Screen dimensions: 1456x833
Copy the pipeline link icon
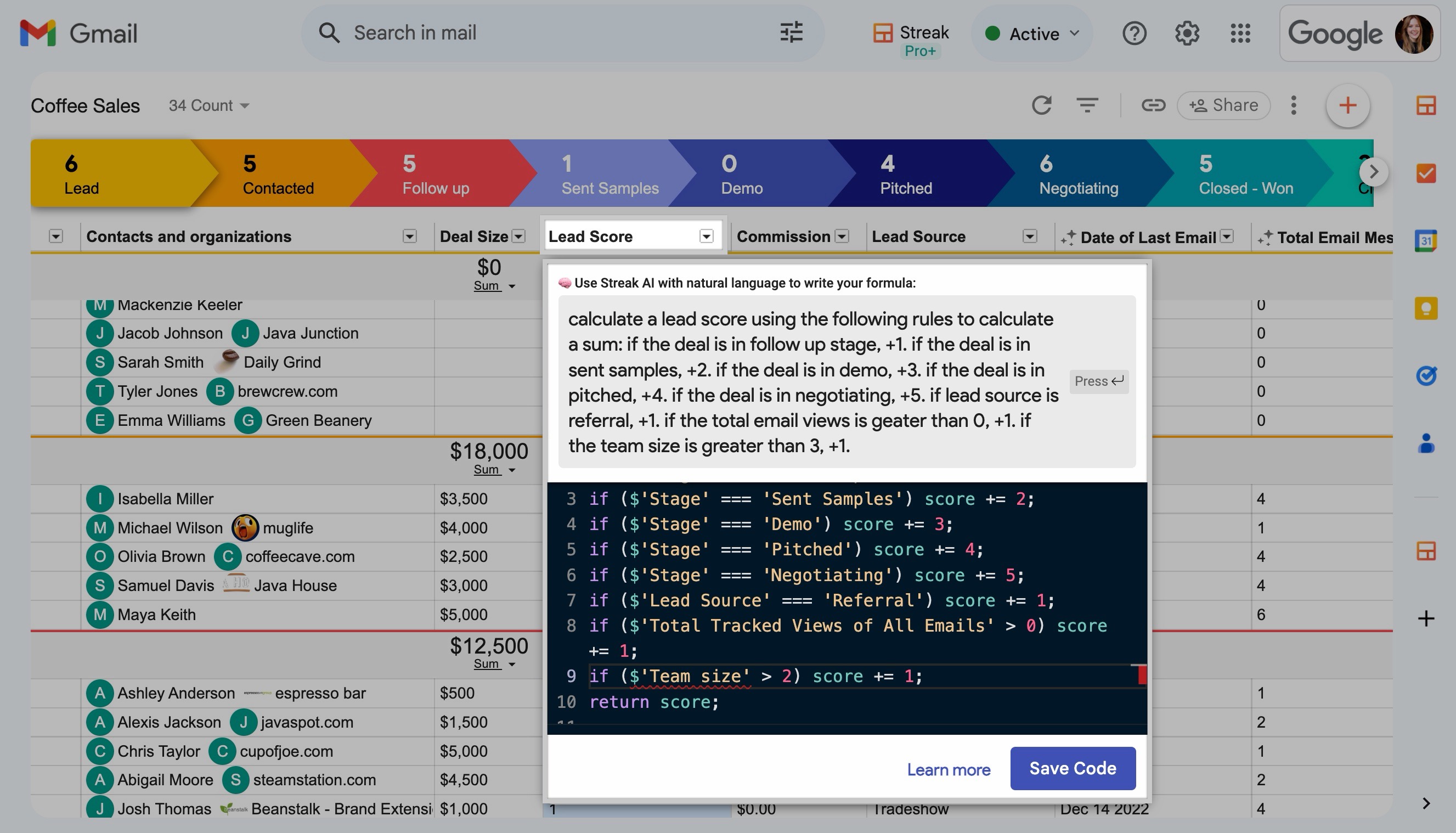[1153, 105]
